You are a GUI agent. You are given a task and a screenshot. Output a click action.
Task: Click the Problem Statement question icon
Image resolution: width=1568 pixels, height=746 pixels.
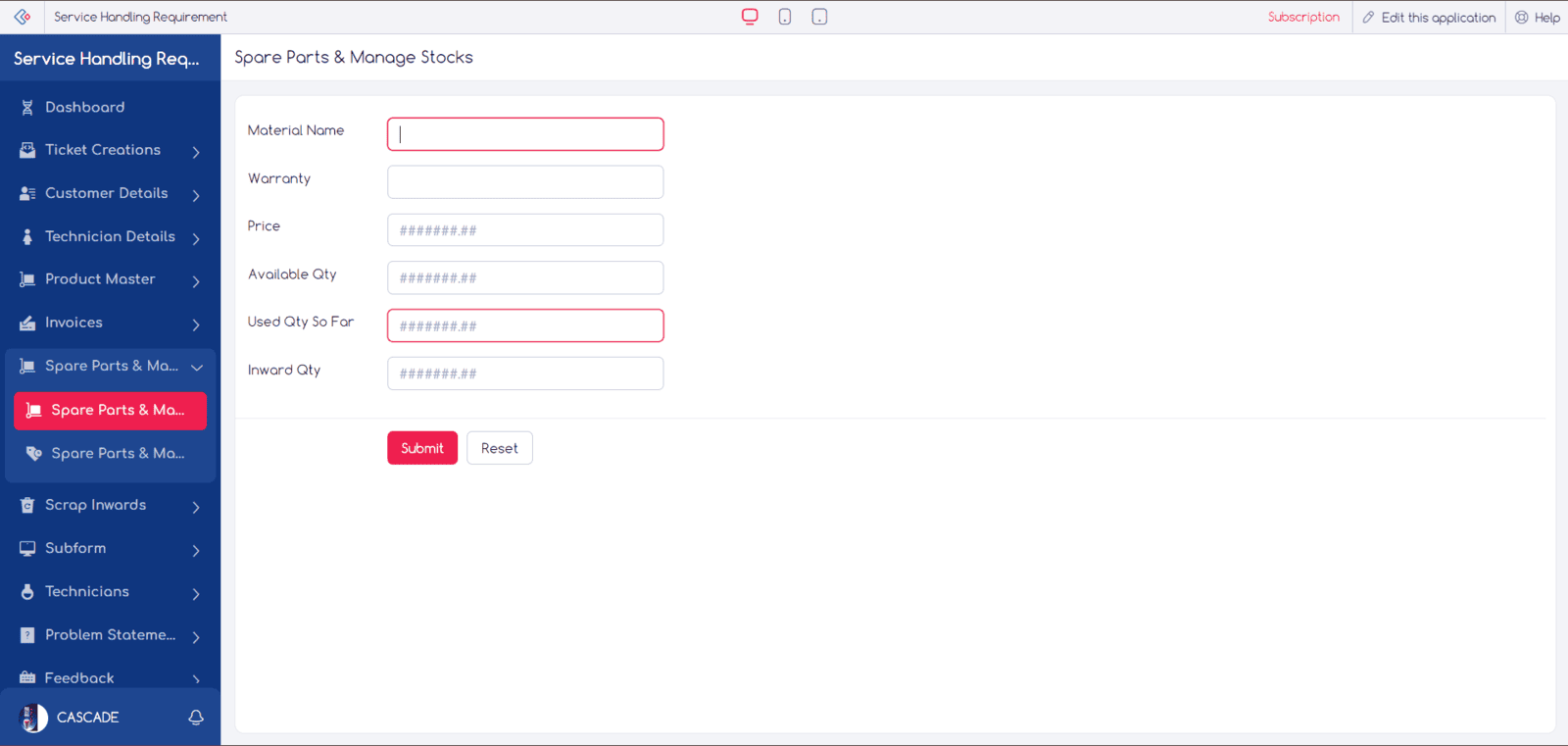click(x=27, y=635)
